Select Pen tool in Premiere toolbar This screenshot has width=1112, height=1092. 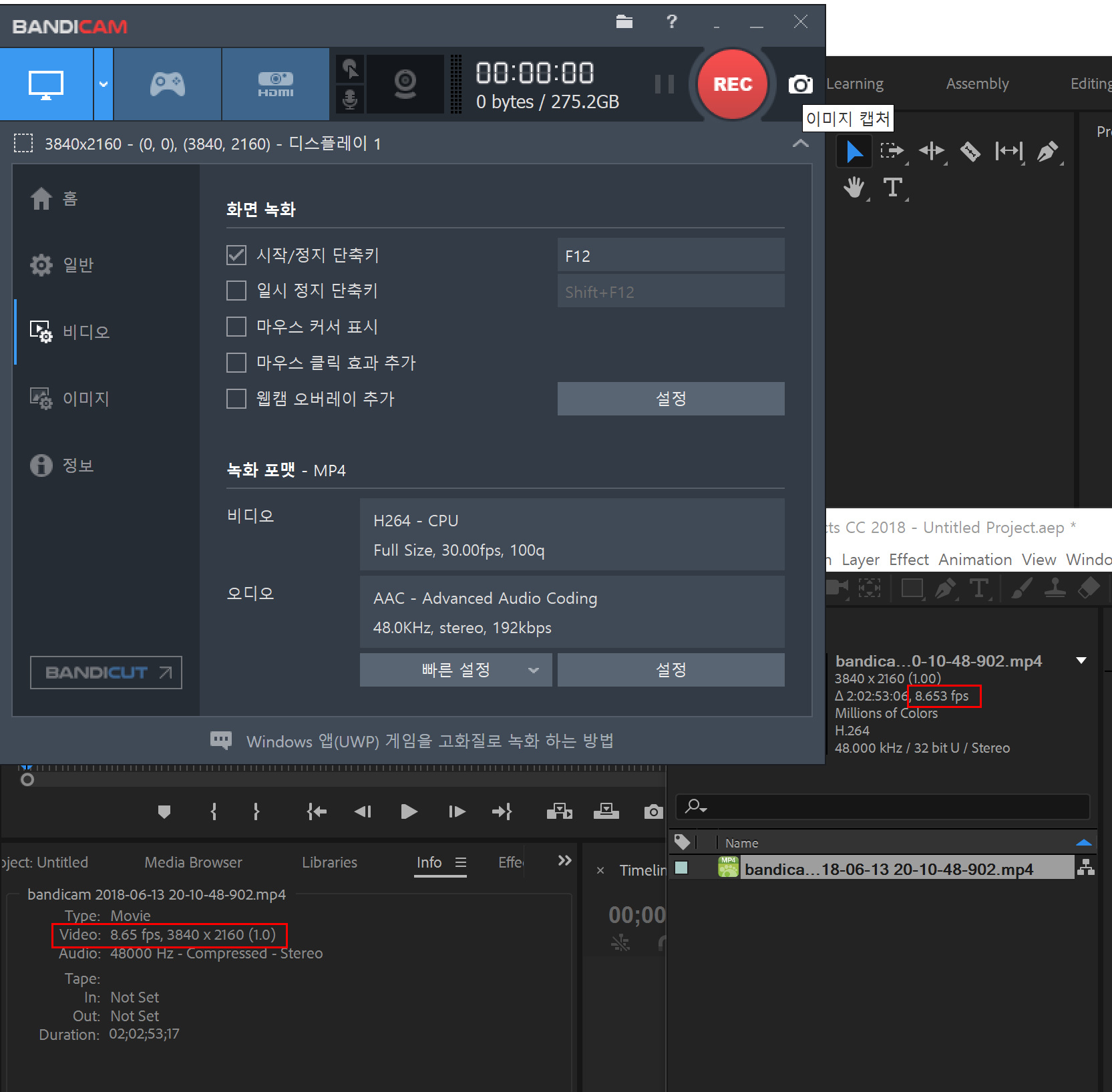coord(1048,152)
